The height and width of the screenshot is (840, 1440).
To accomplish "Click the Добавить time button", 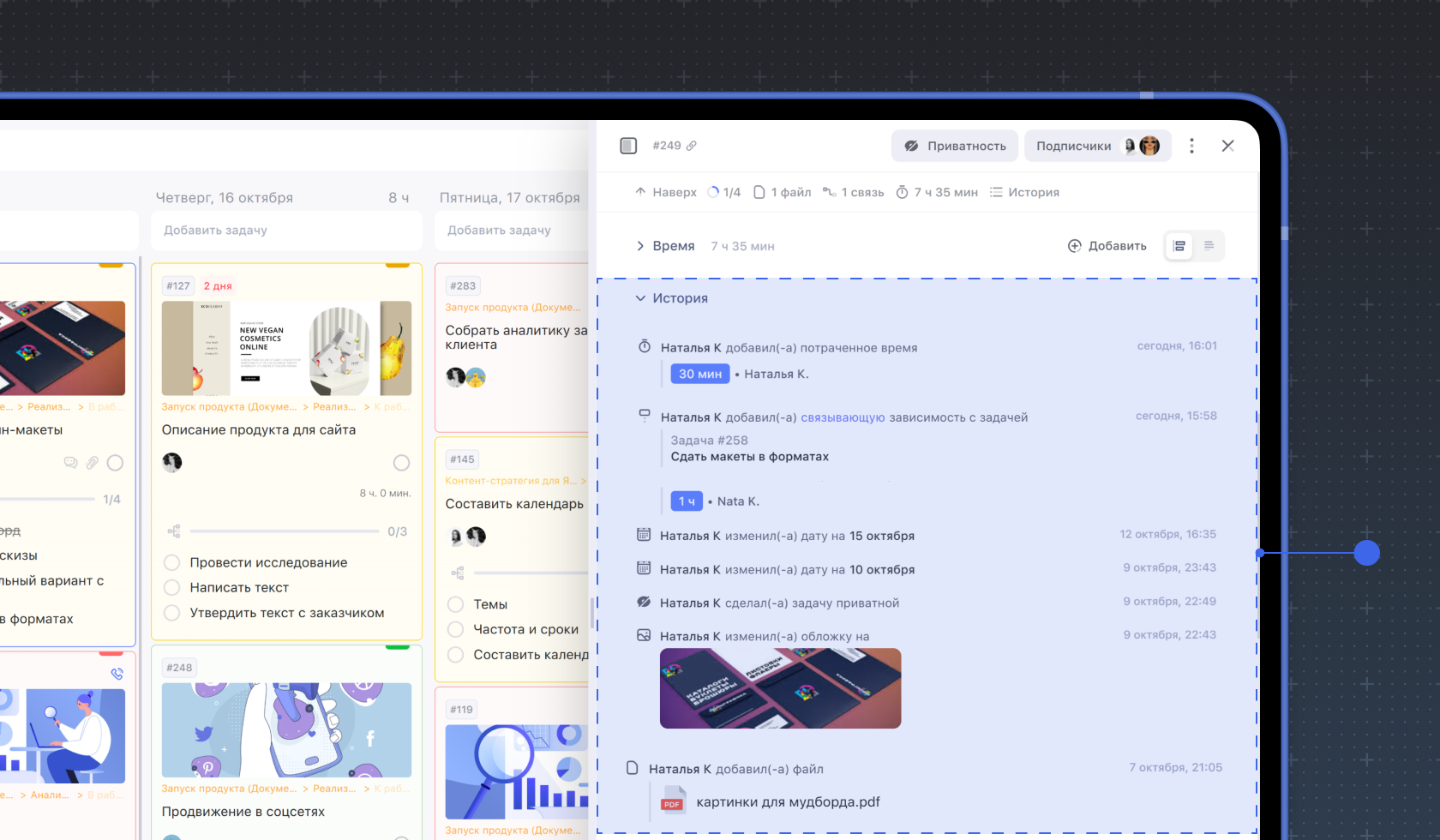I will [1107, 246].
